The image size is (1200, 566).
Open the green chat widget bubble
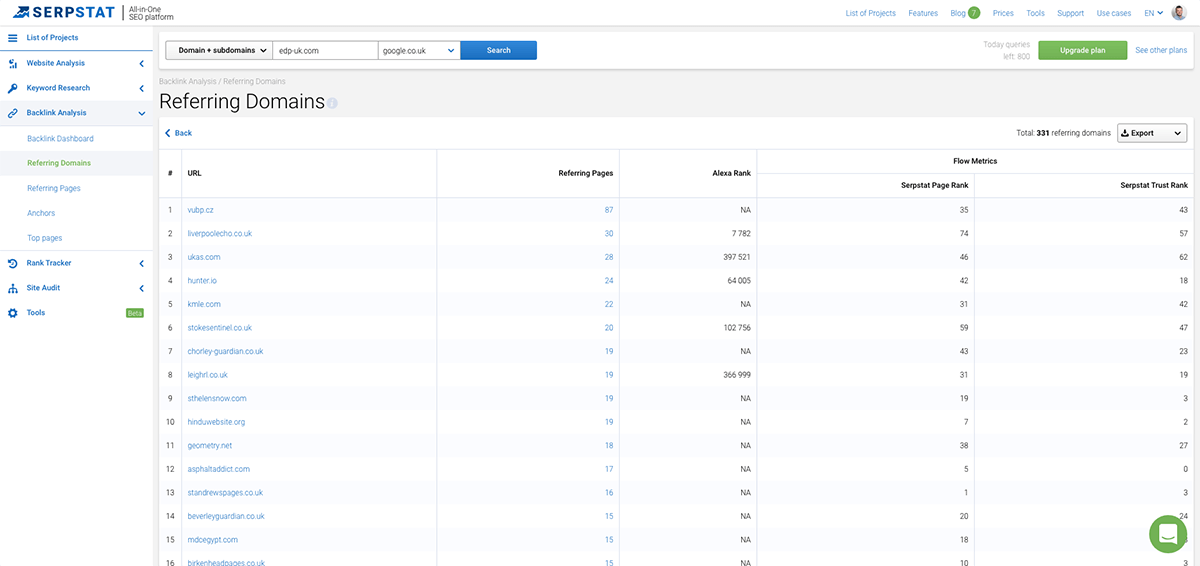tap(1167, 534)
